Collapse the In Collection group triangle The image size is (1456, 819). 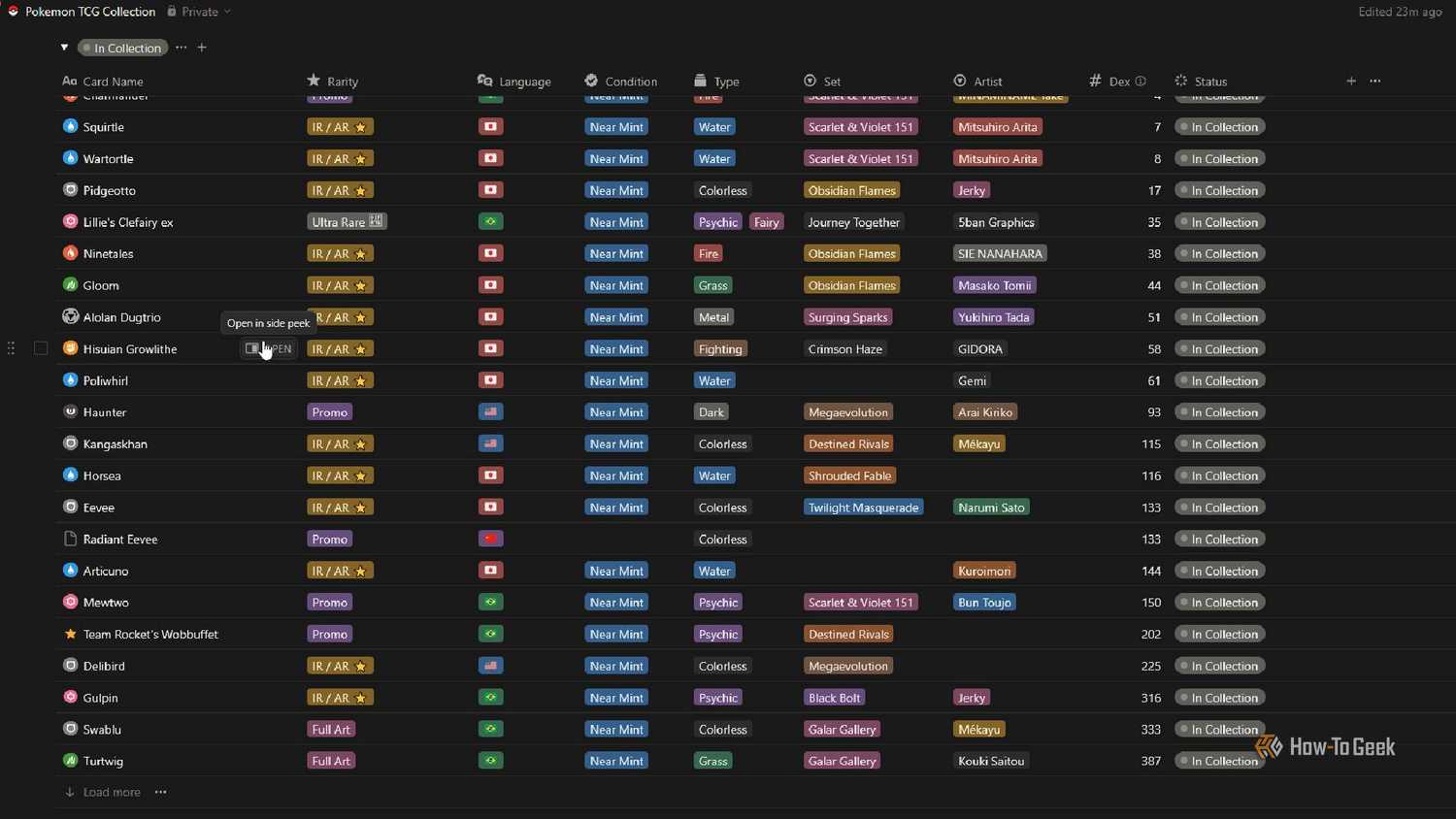(x=64, y=48)
